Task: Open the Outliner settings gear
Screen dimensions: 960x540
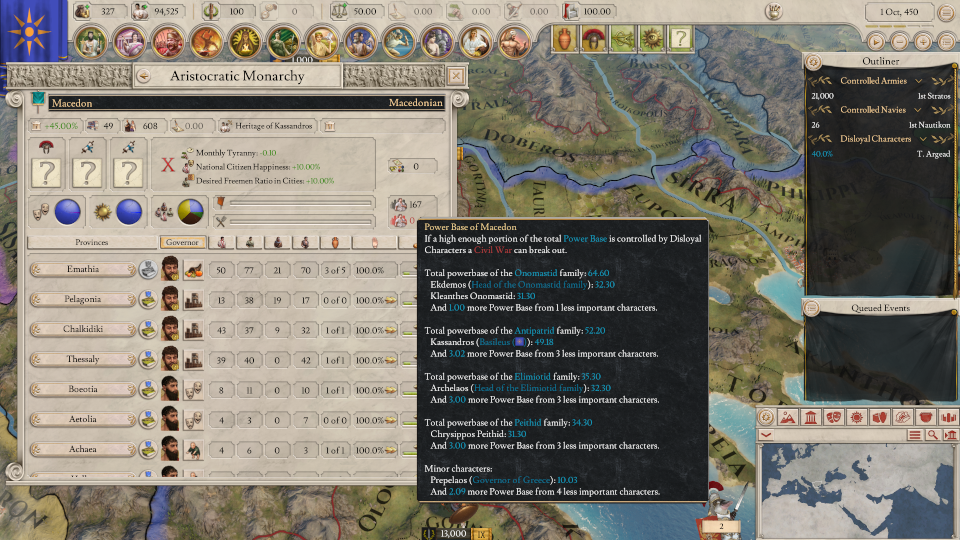Action: tap(813, 61)
